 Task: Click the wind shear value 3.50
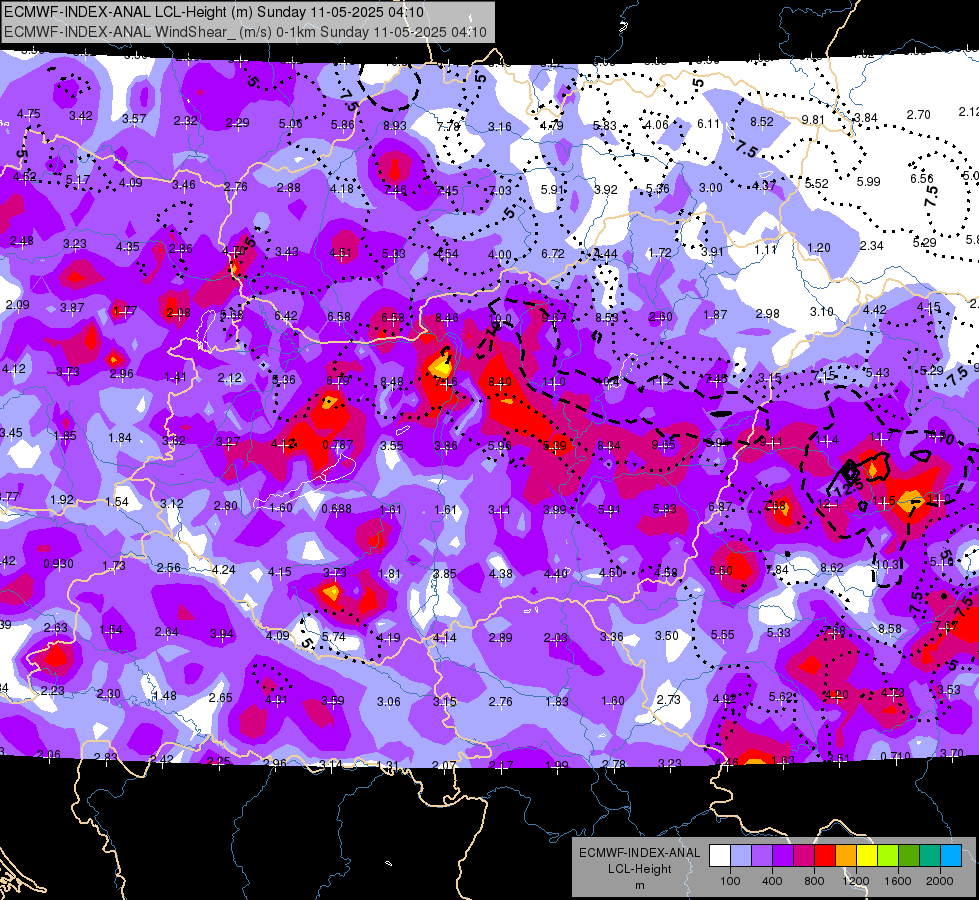(x=666, y=635)
